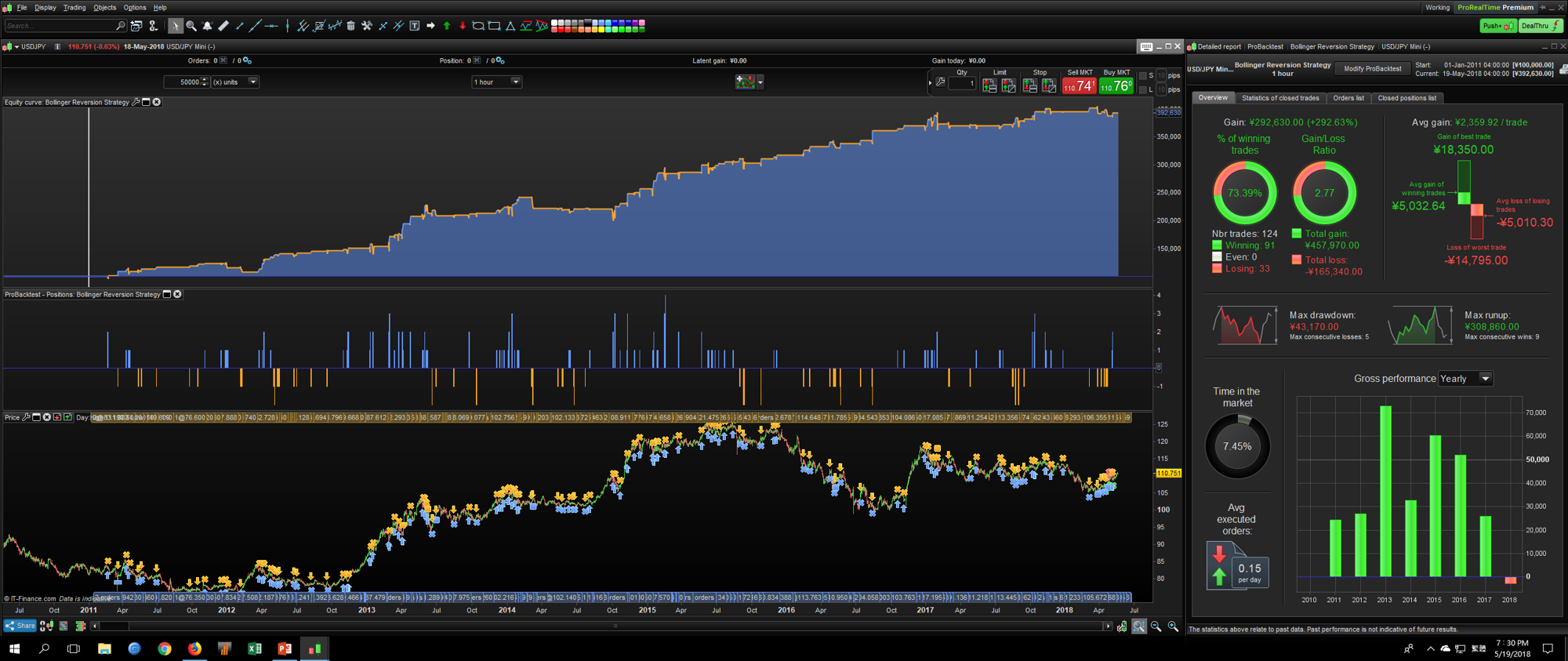Open the Help menu
Screen dimensions: 1568x661
160,8
